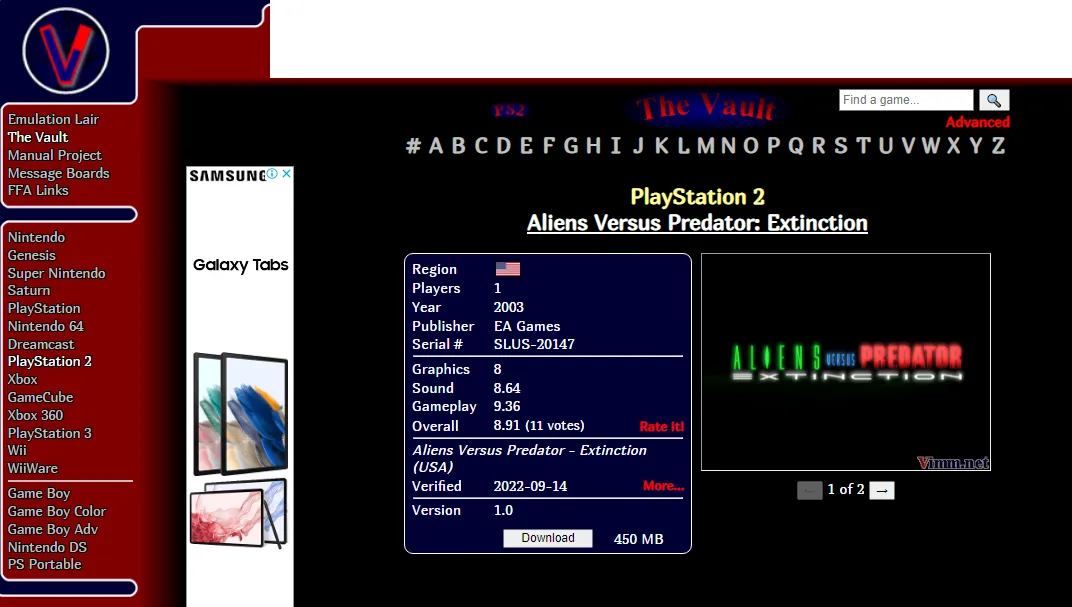Browse games starting with letter D
The height and width of the screenshot is (607, 1072).
(504, 146)
